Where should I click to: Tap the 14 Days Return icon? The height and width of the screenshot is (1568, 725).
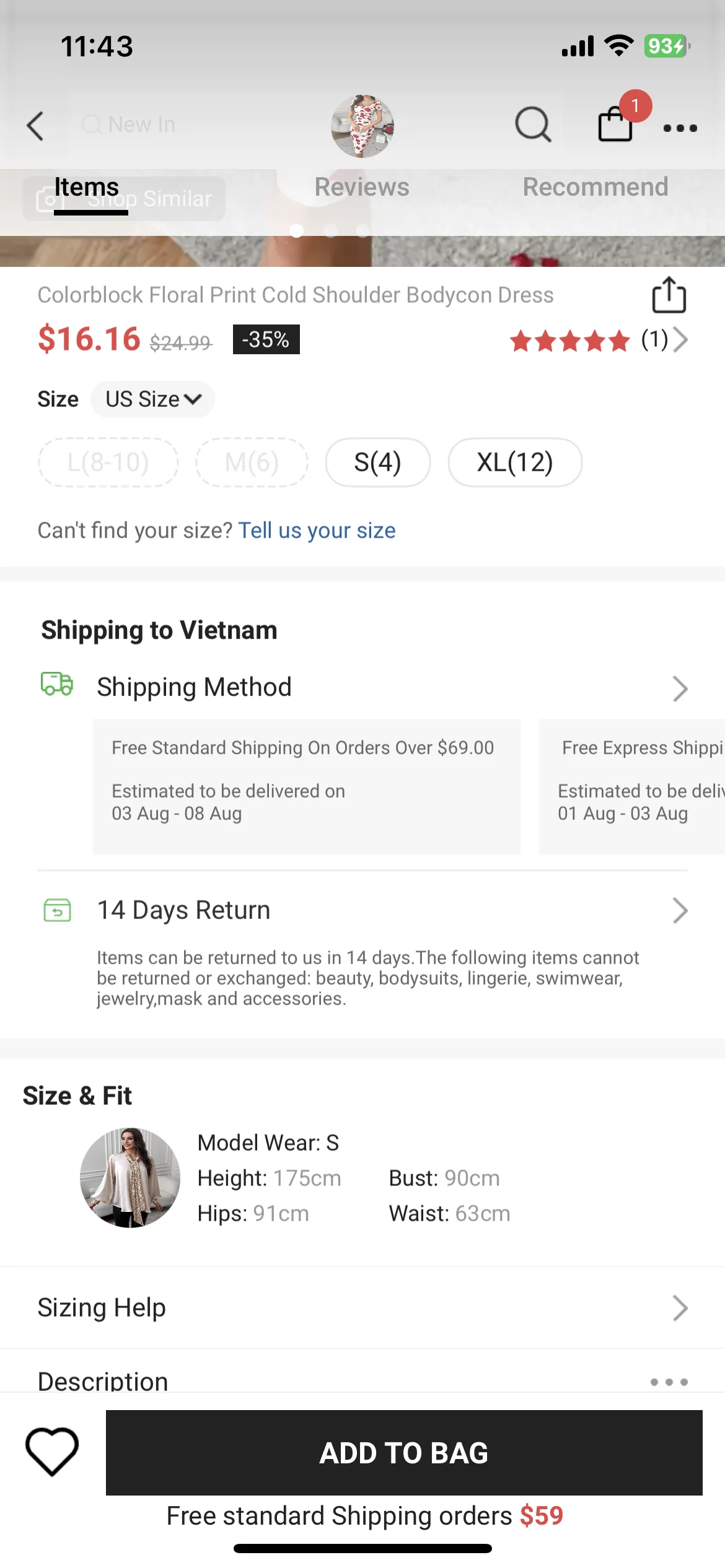[57, 910]
